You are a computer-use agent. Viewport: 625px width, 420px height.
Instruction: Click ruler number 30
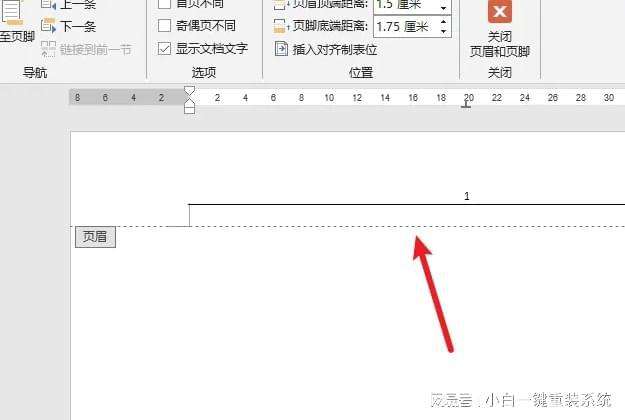point(609,98)
